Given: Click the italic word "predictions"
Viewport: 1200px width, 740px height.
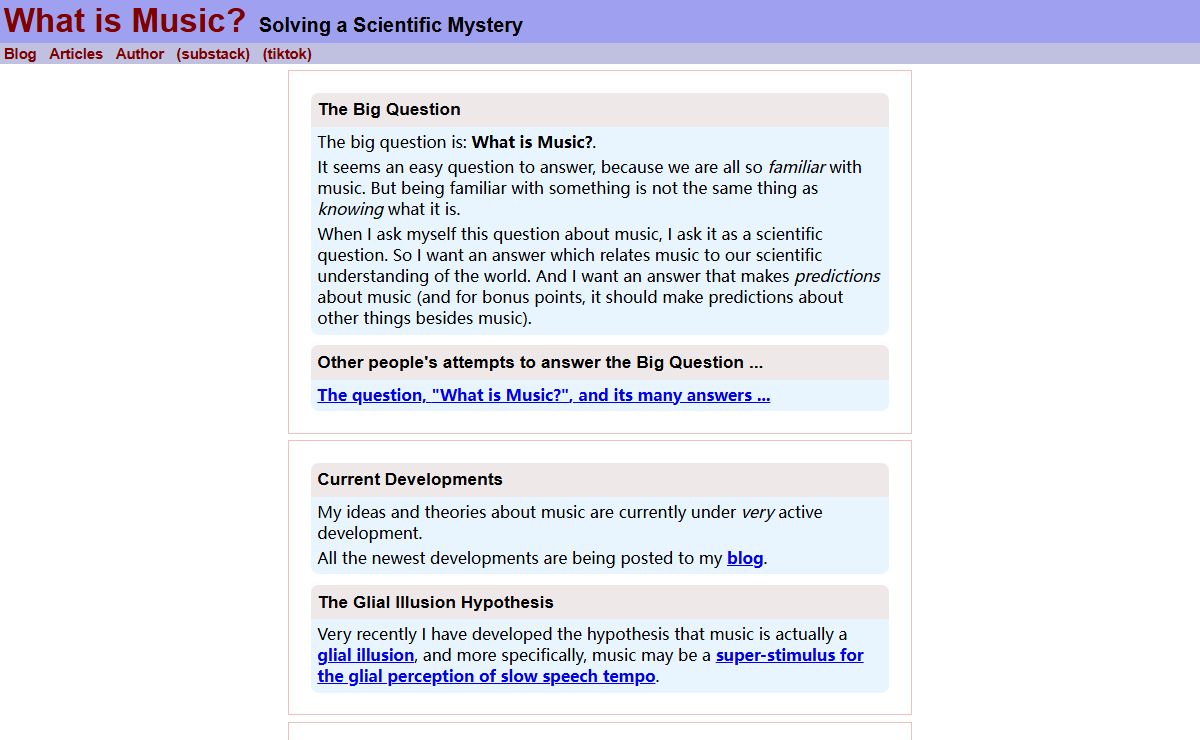Looking at the screenshot, I should pyautogui.click(x=837, y=276).
